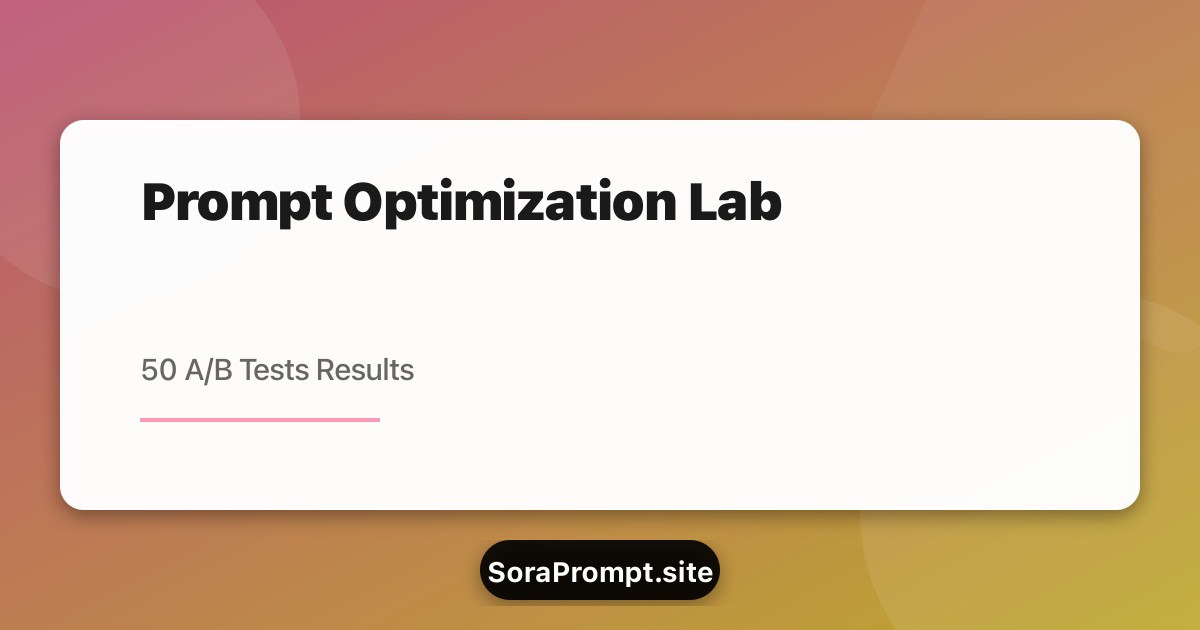Click the number "50" in the subtitle
This screenshot has height=630, width=1200.
[x=158, y=370]
